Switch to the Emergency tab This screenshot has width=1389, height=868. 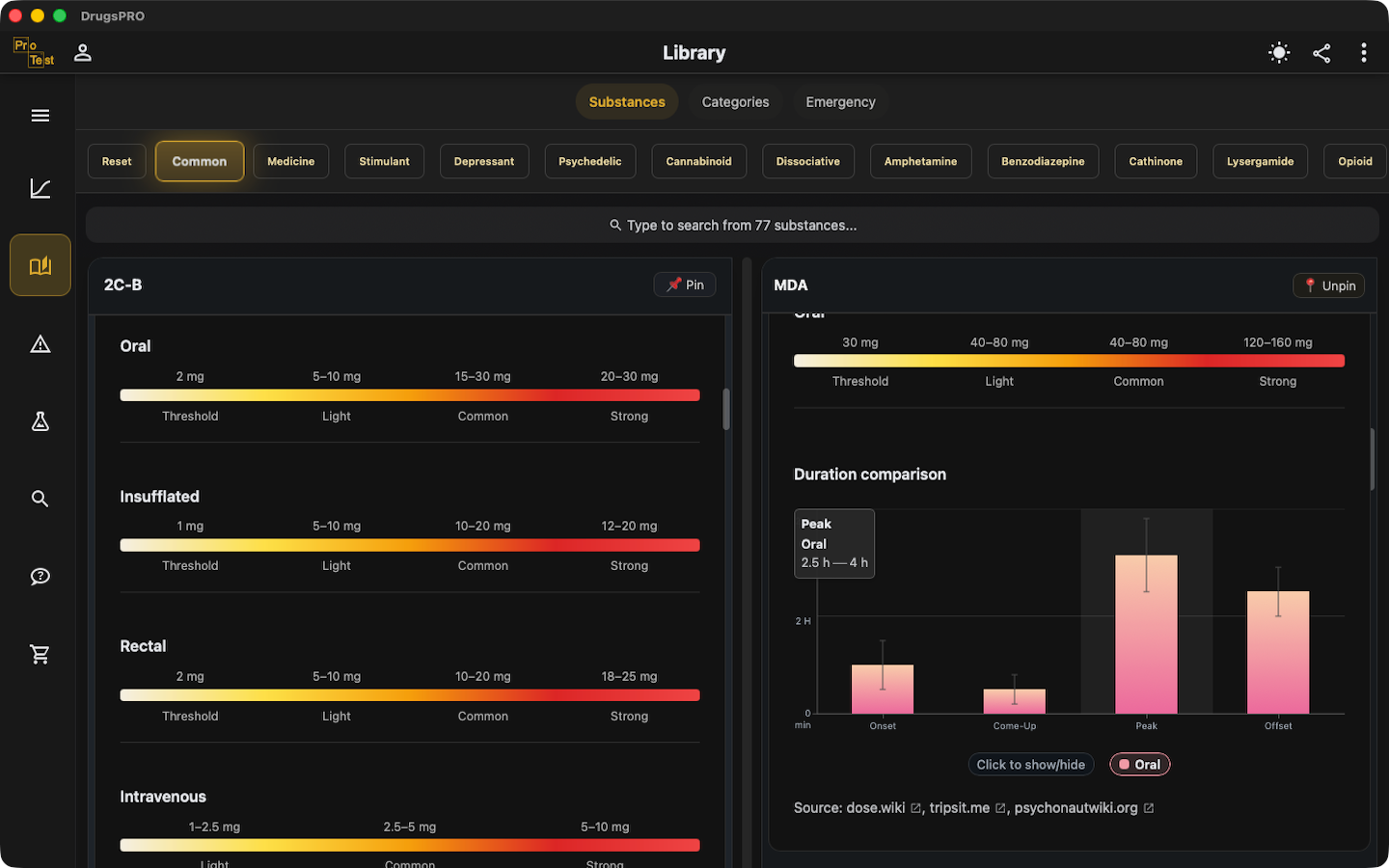[x=840, y=102]
